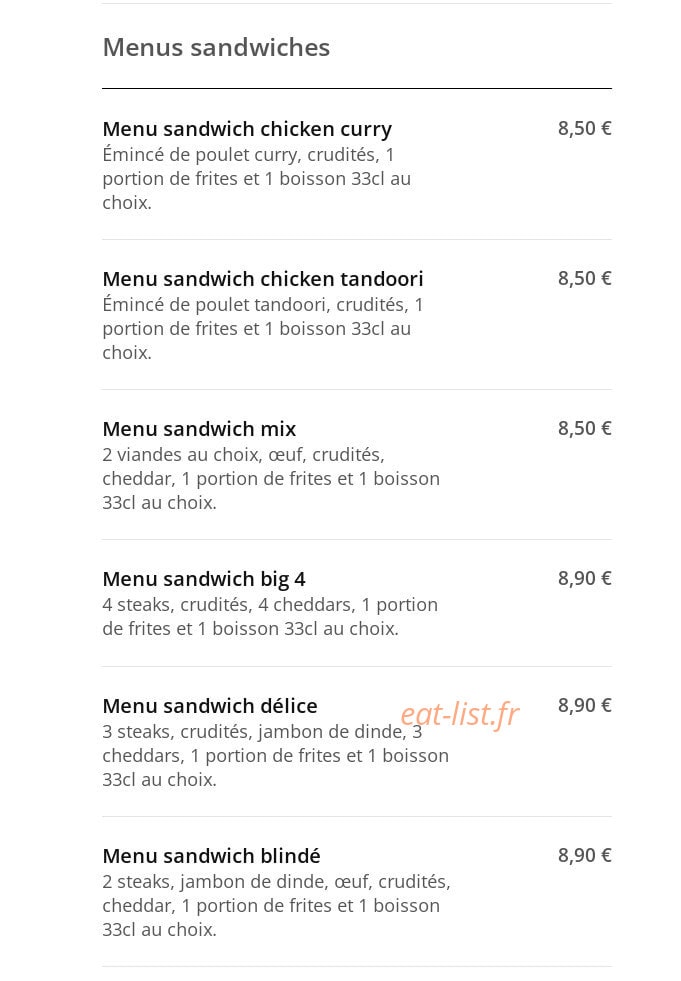The width and height of the screenshot is (681, 981).
Task: Open the 3 steaks jambon de dinde description
Action: (x=275, y=755)
